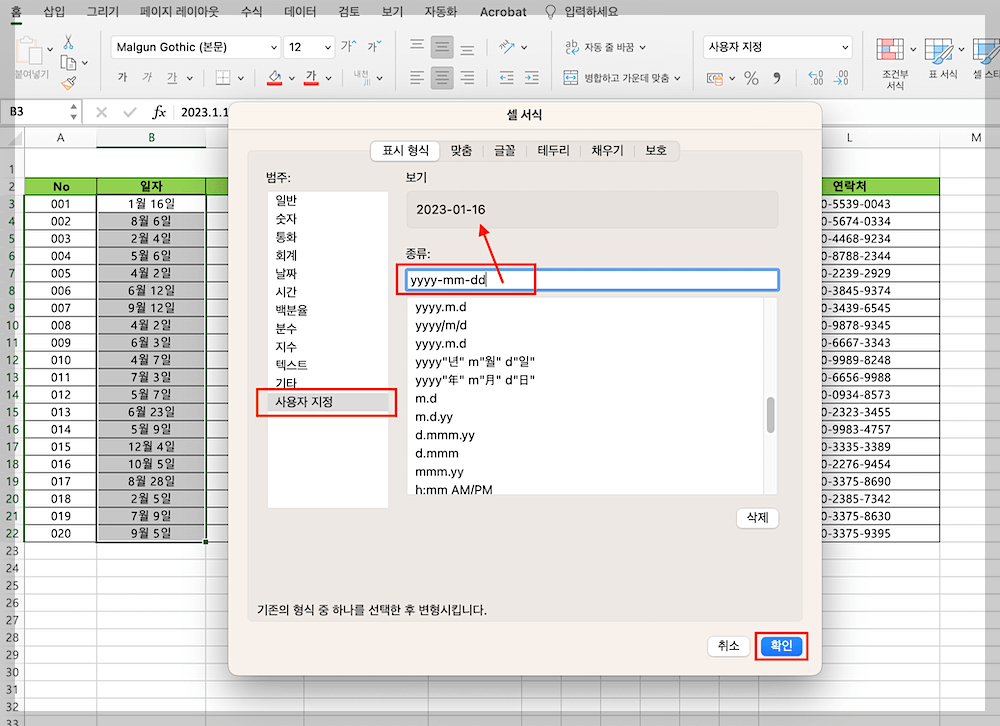Expand the underline style dropdown arrow
The height and width of the screenshot is (726, 1000).
point(189,78)
